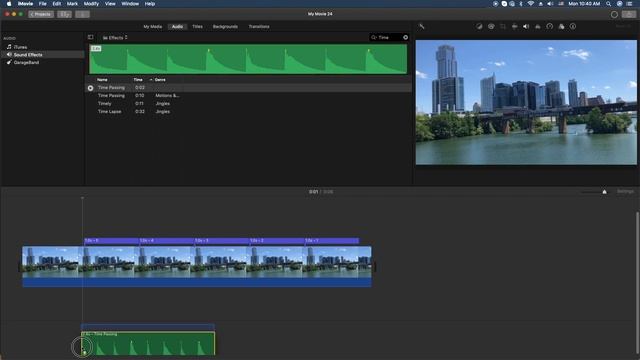640x360 pixels.
Task: Sort the list by Name column header
Action: point(102,80)
